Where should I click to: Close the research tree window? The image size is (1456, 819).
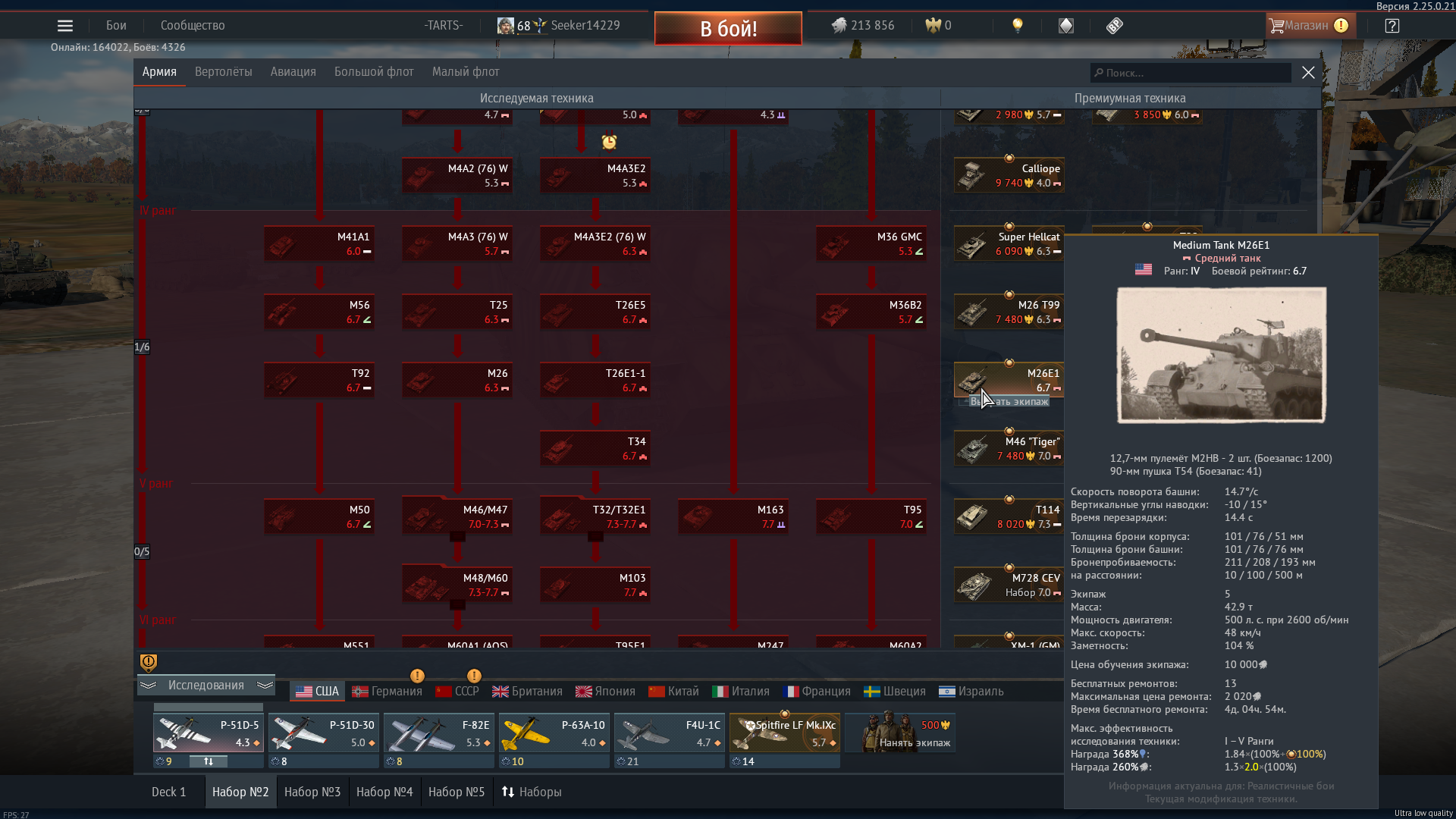[1308, 73]
